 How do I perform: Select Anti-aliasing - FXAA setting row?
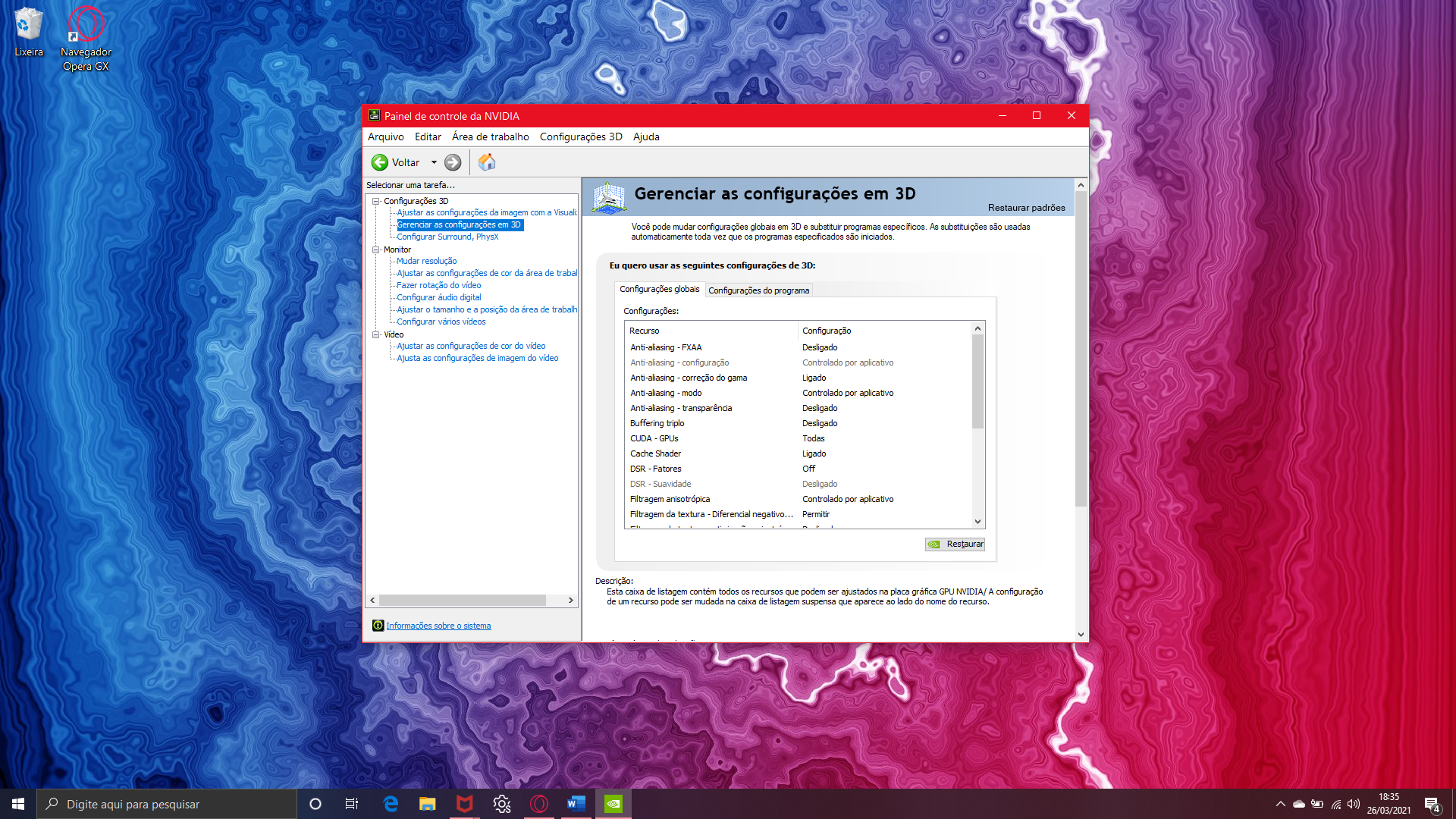(x=799, y=347)
